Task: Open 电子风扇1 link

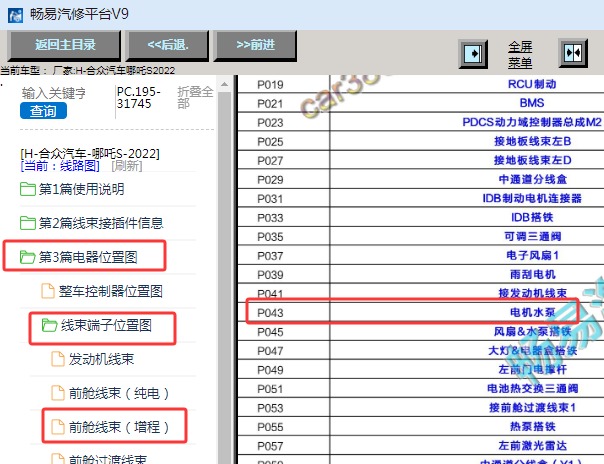Action: 532,255
